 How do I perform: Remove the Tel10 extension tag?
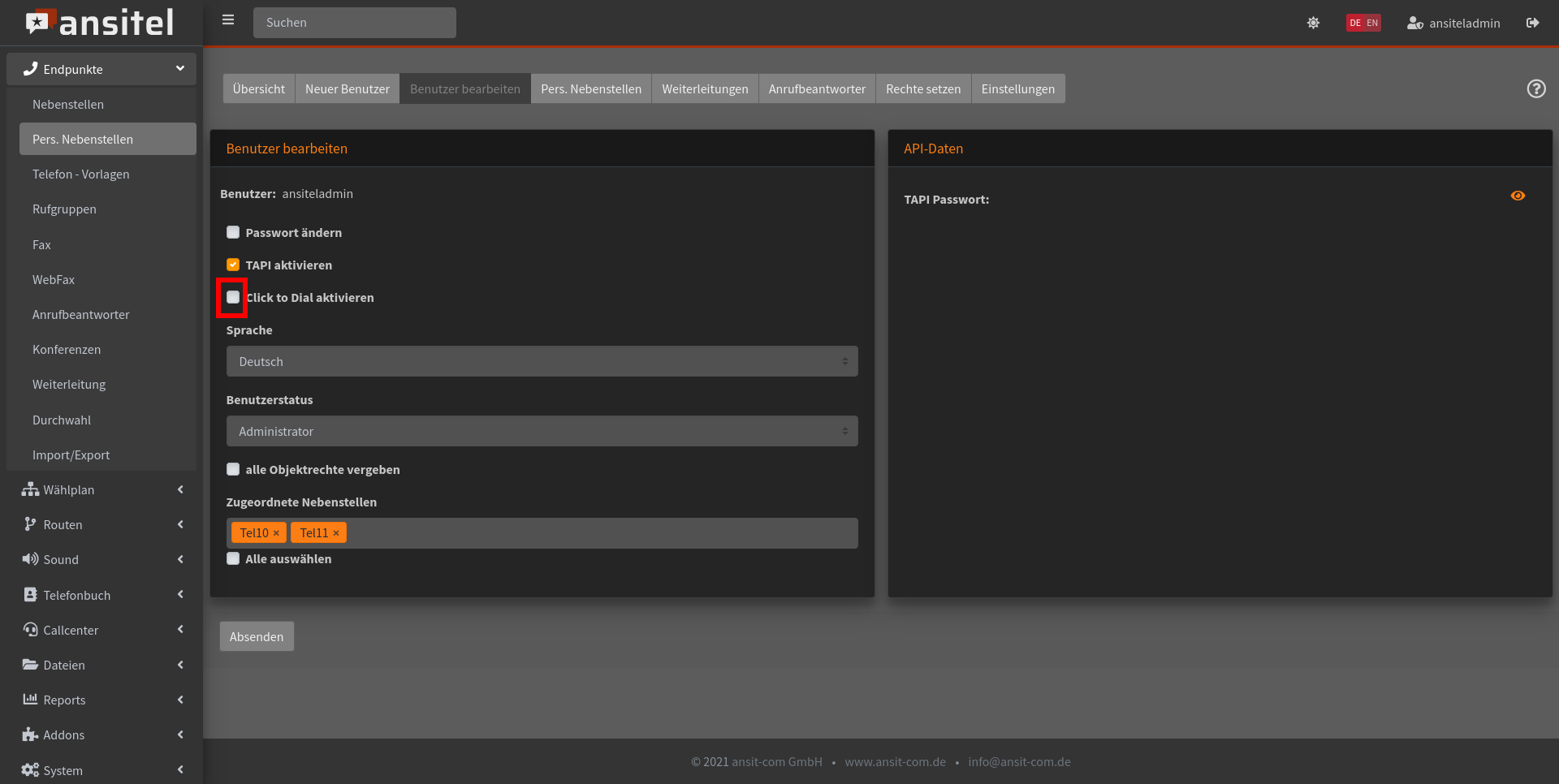click(x=276, y=533)
